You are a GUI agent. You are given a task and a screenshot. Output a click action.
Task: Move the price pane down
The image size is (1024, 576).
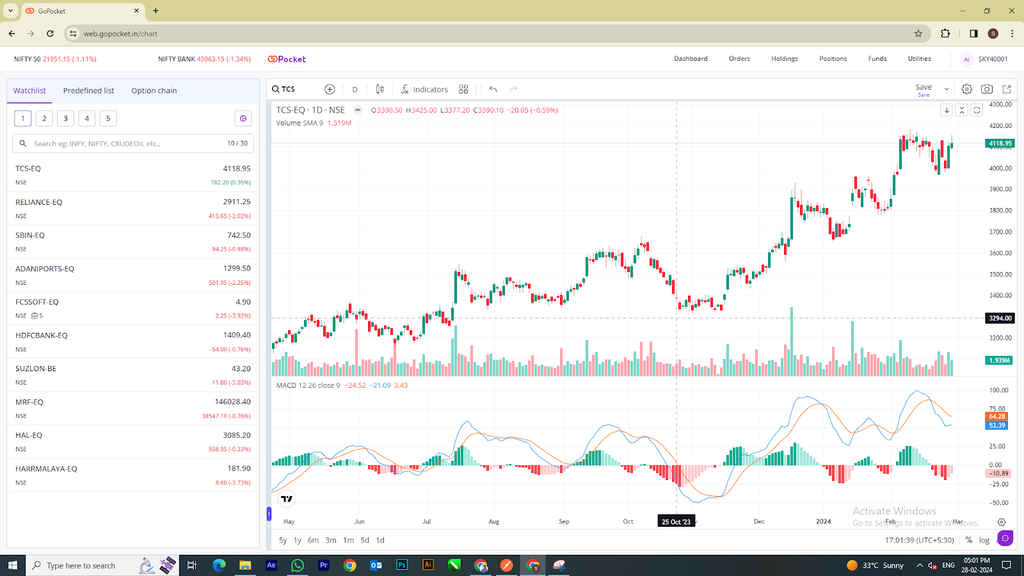point(946,110)
